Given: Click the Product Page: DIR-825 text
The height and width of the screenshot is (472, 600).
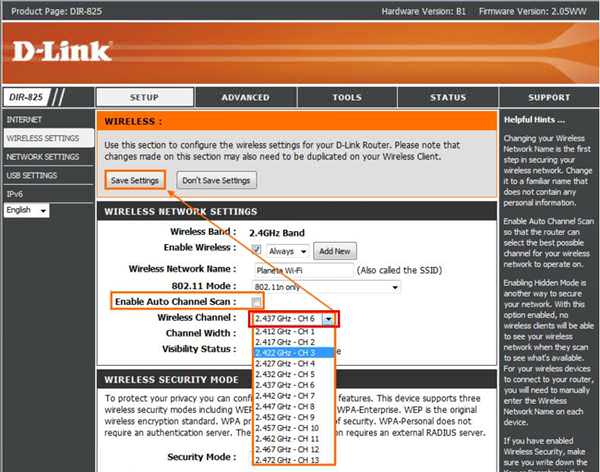Looking at the screenshot, I should (57, 11).
